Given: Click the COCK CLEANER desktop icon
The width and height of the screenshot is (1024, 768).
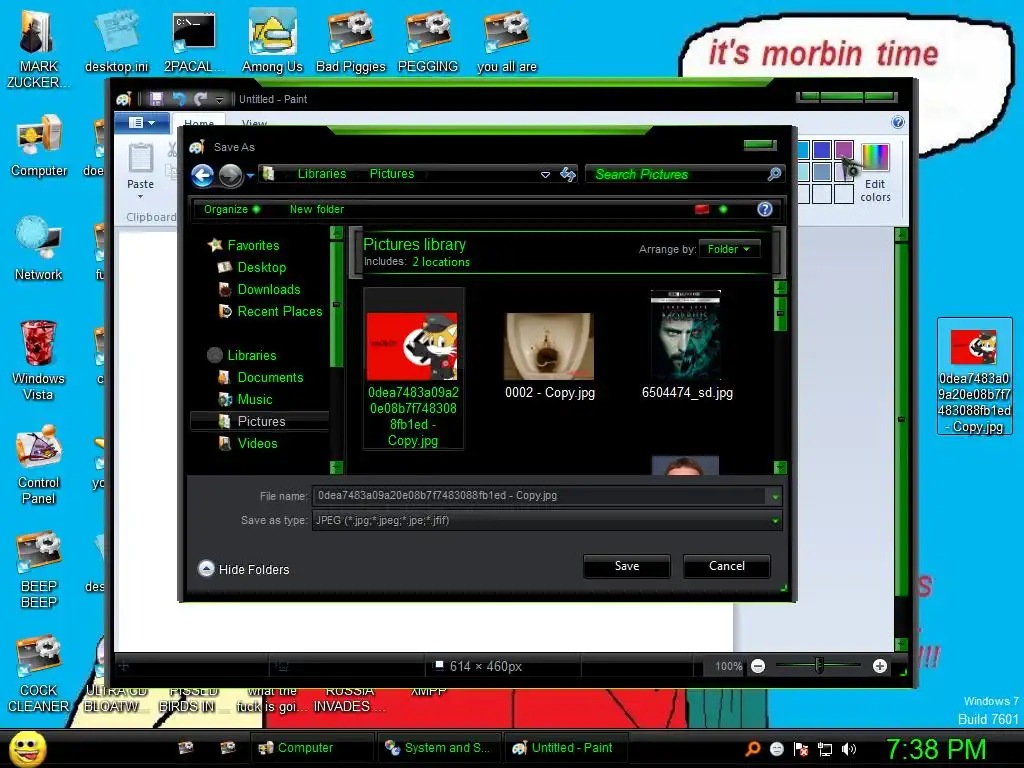Looking at the screenshot, I should tap(39, 674).
